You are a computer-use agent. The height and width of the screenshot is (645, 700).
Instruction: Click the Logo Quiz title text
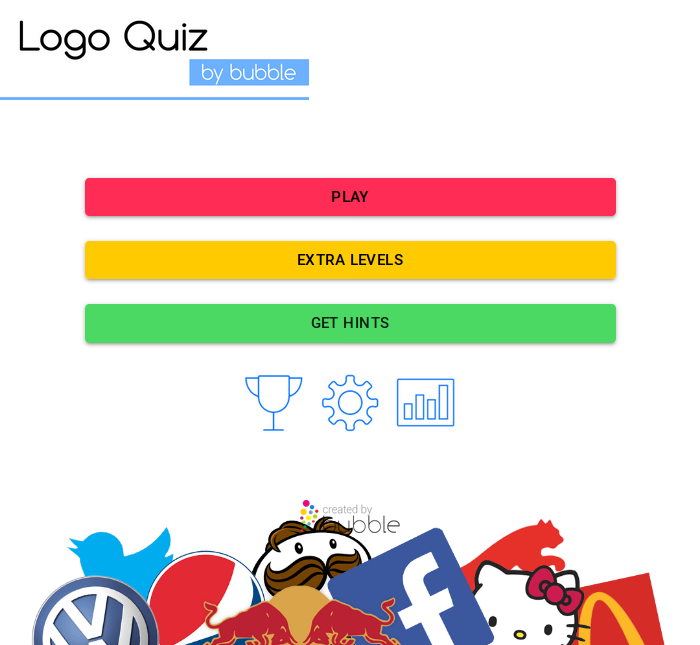click(x=113, y=38)
